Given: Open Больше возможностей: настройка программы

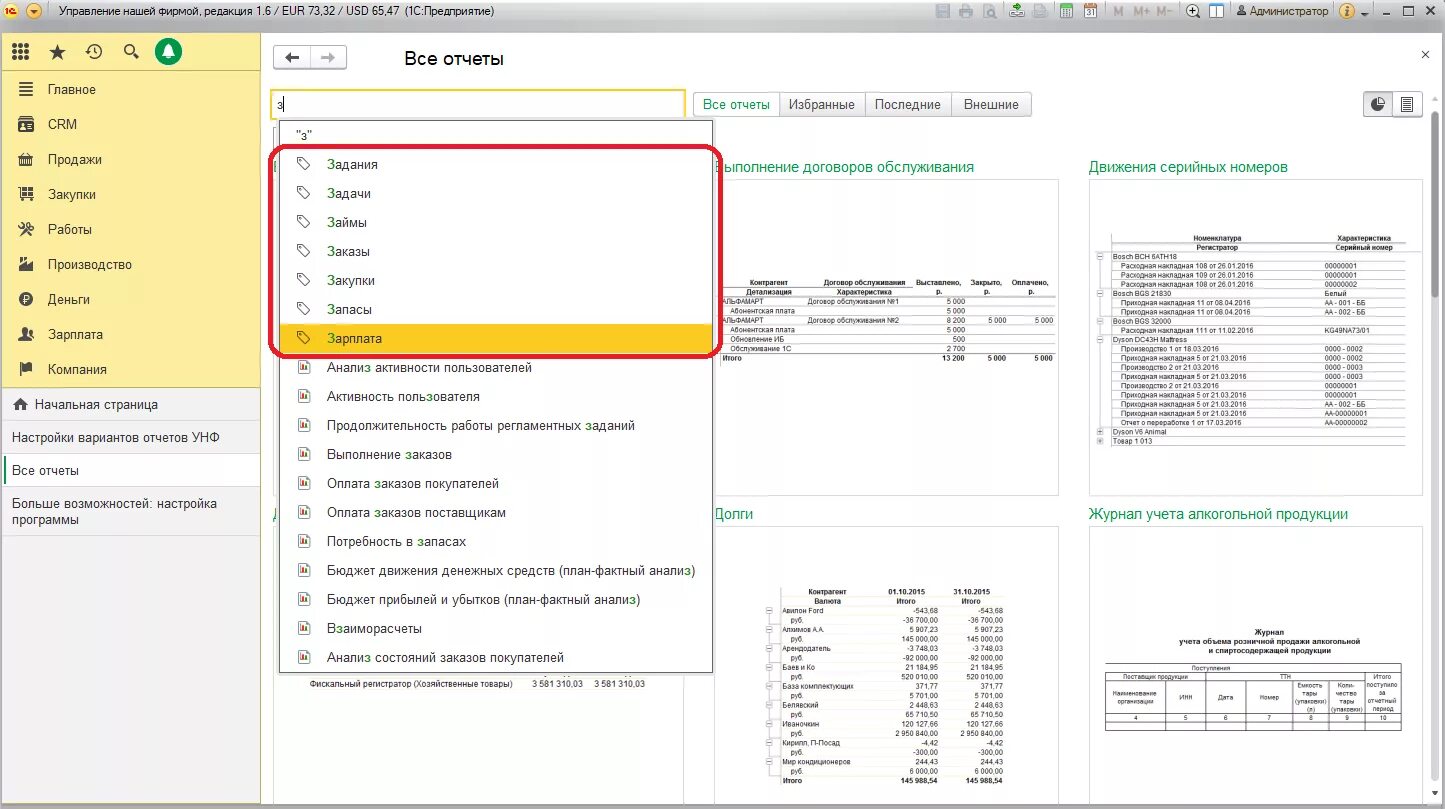Looking at the screenshot, I should click(130, 511).
